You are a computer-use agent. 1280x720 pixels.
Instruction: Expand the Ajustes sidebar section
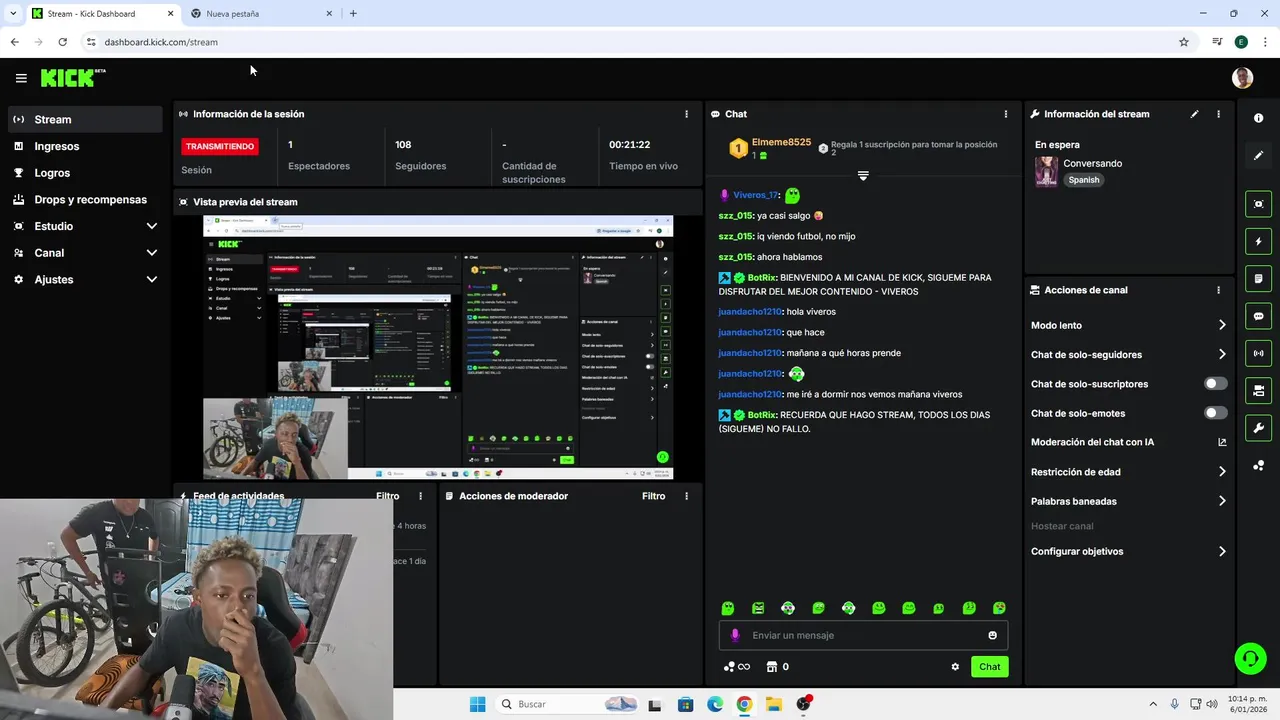[x=85, y=279]
